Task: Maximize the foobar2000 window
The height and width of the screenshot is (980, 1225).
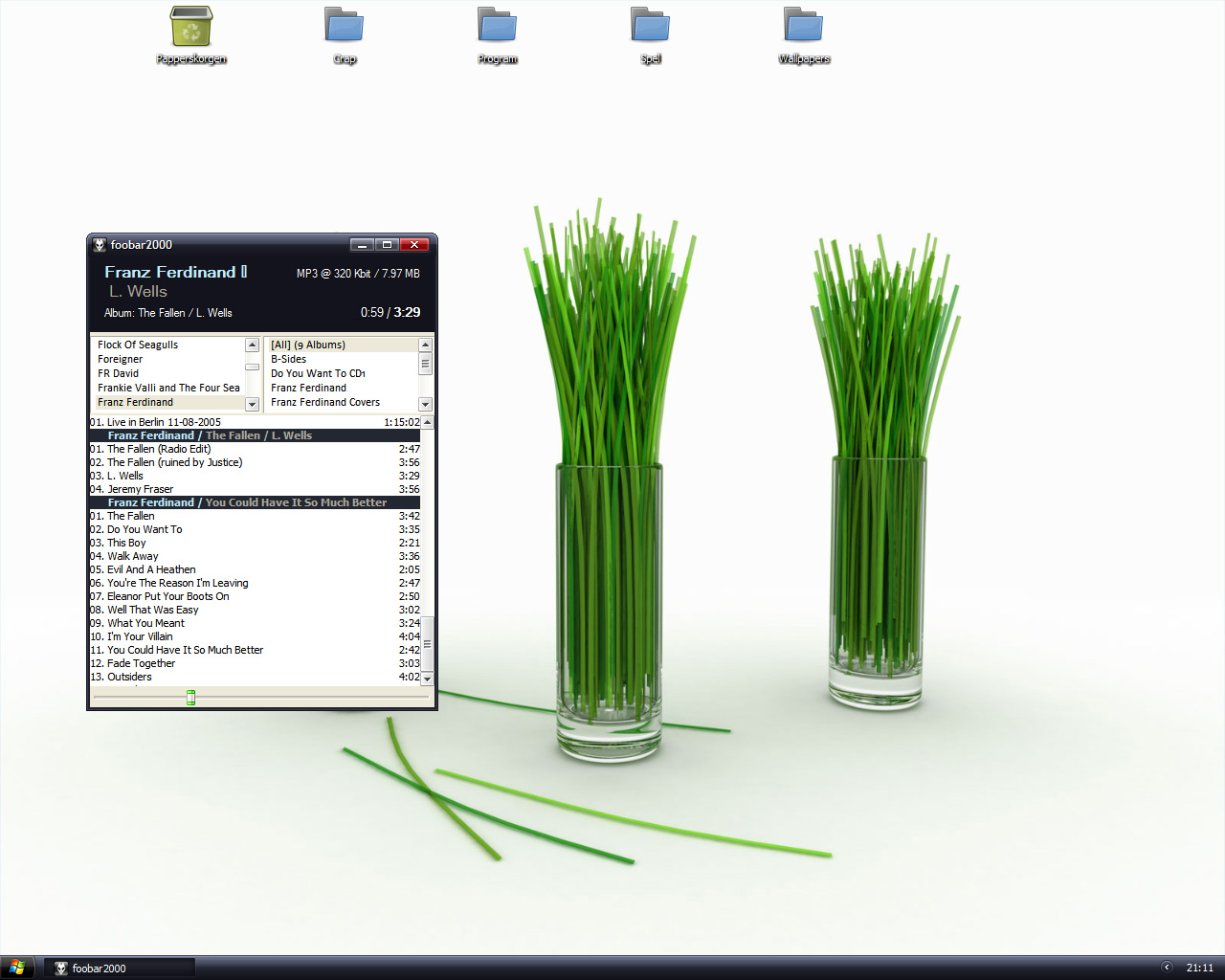Action: pyautogui.click(x=387, y=245)
